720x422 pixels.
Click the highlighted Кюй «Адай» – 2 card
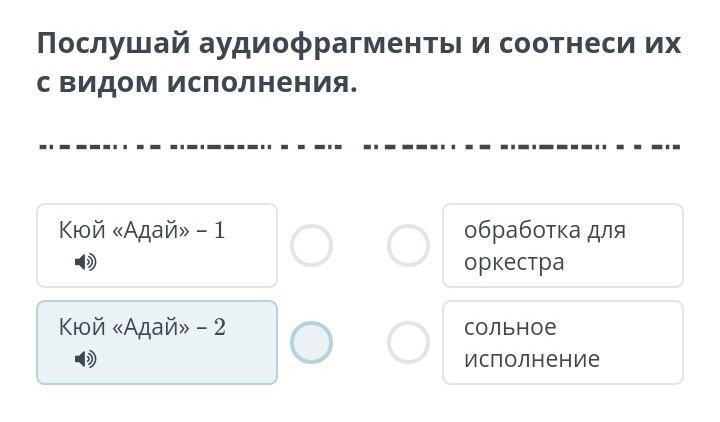pyautogui.click(x=157, y=343)
